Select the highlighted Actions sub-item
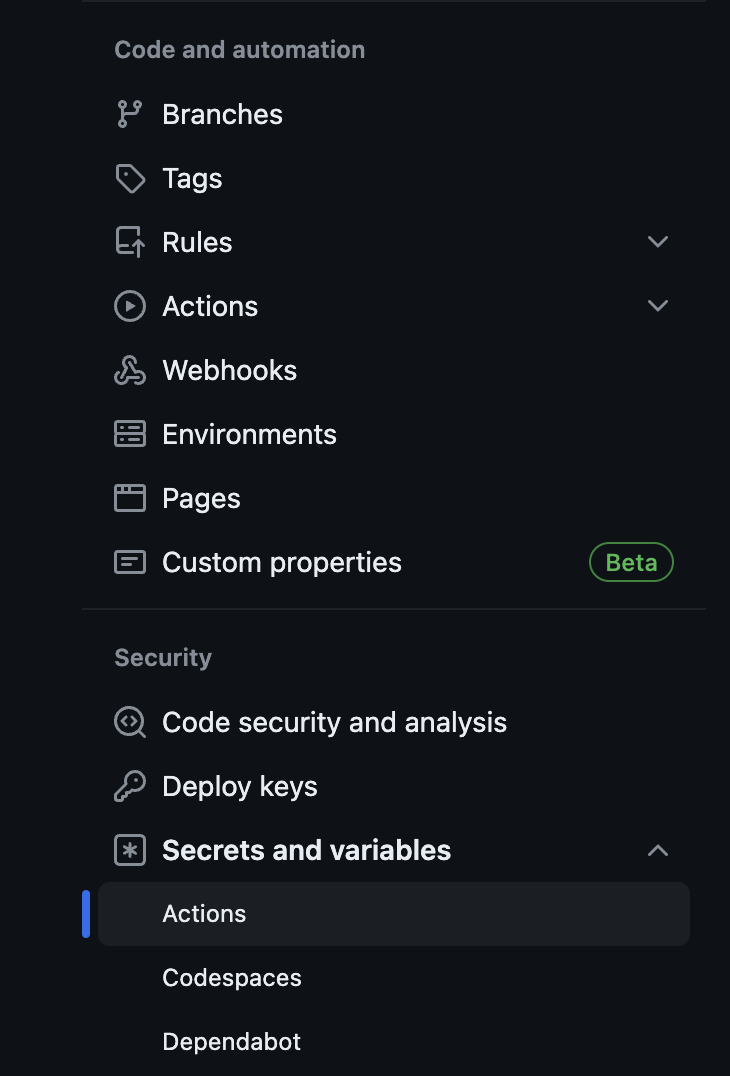 point(204,913)
